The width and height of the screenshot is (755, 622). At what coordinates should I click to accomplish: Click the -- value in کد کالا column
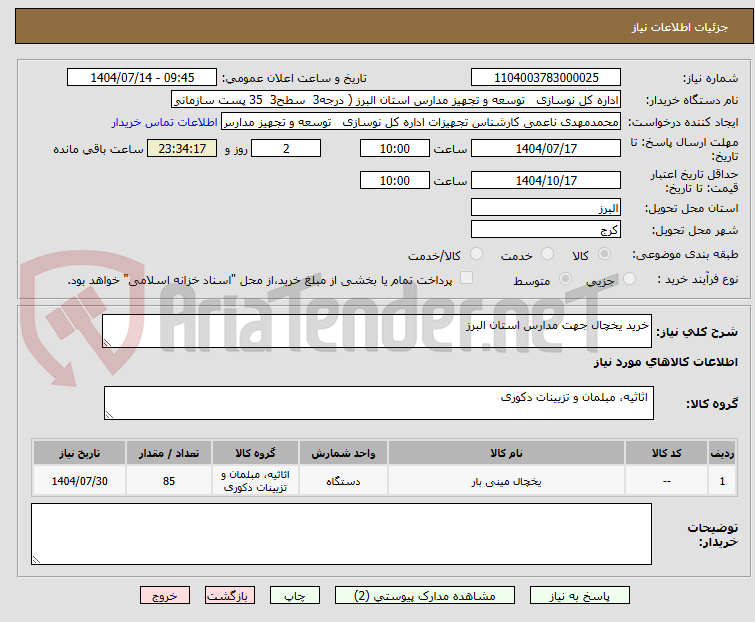[666, 481]
